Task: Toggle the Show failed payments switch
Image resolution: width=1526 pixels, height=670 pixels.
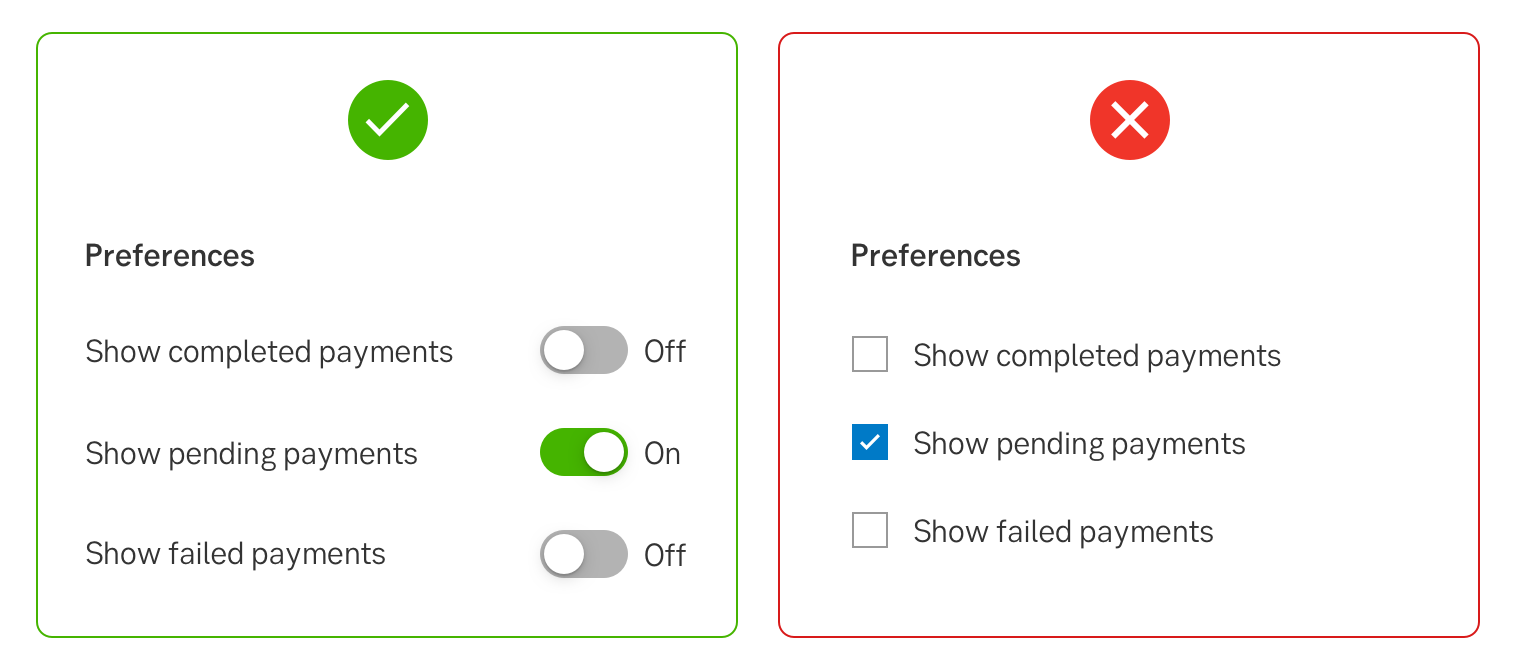Action: [583, 554]
